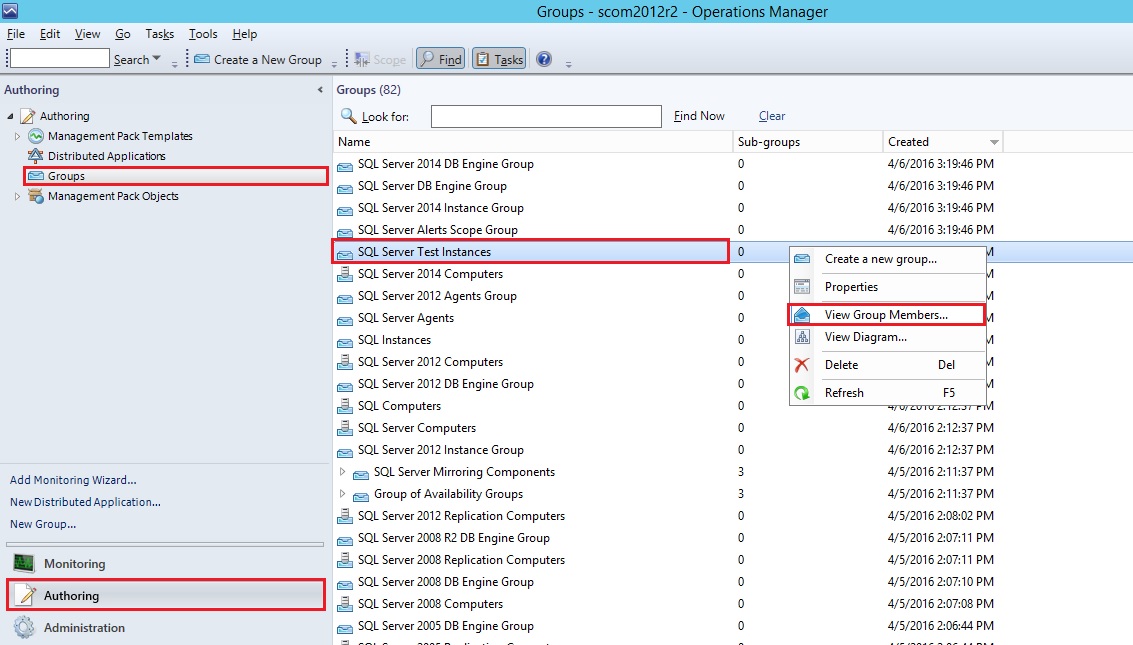Click the Clear link
Screen dimensions: 1133x645
coord(772,116)
